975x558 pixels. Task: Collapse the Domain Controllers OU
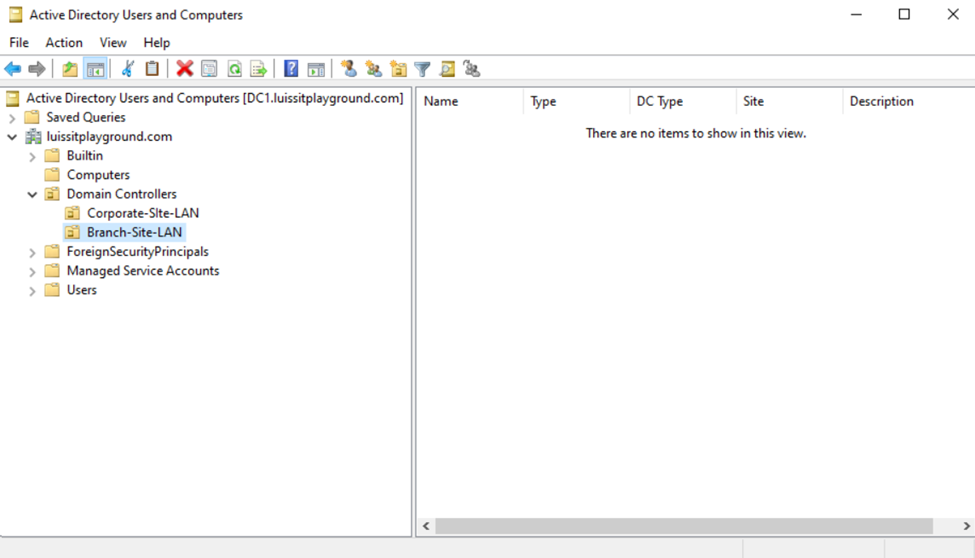click(32, 194)
